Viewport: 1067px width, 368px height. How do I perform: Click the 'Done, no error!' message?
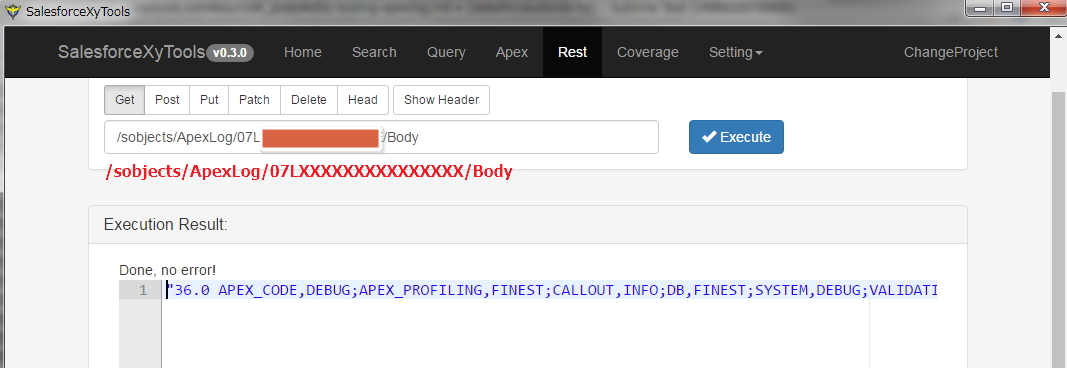pyautogui.click(x=167, y=270)
